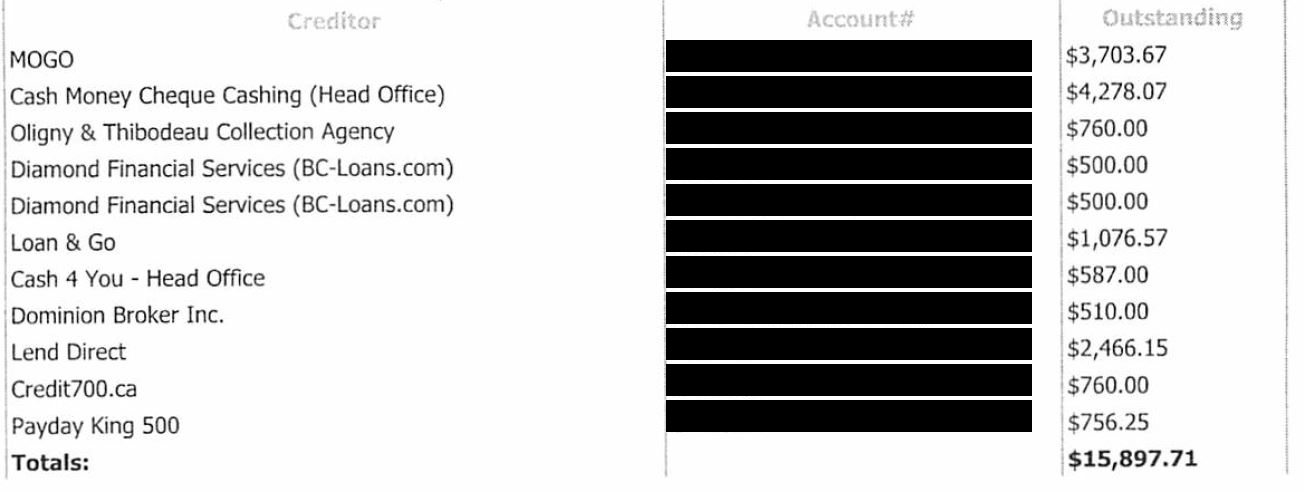Click the redacted account number for MOGO
1304x492 pixels.
pos(848,55)
